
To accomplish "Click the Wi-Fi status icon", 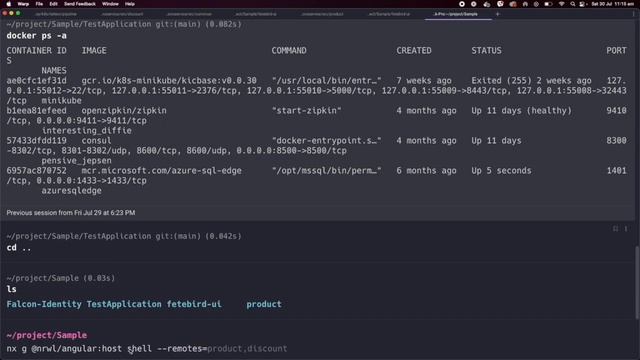I will click(x=562, y=4).
